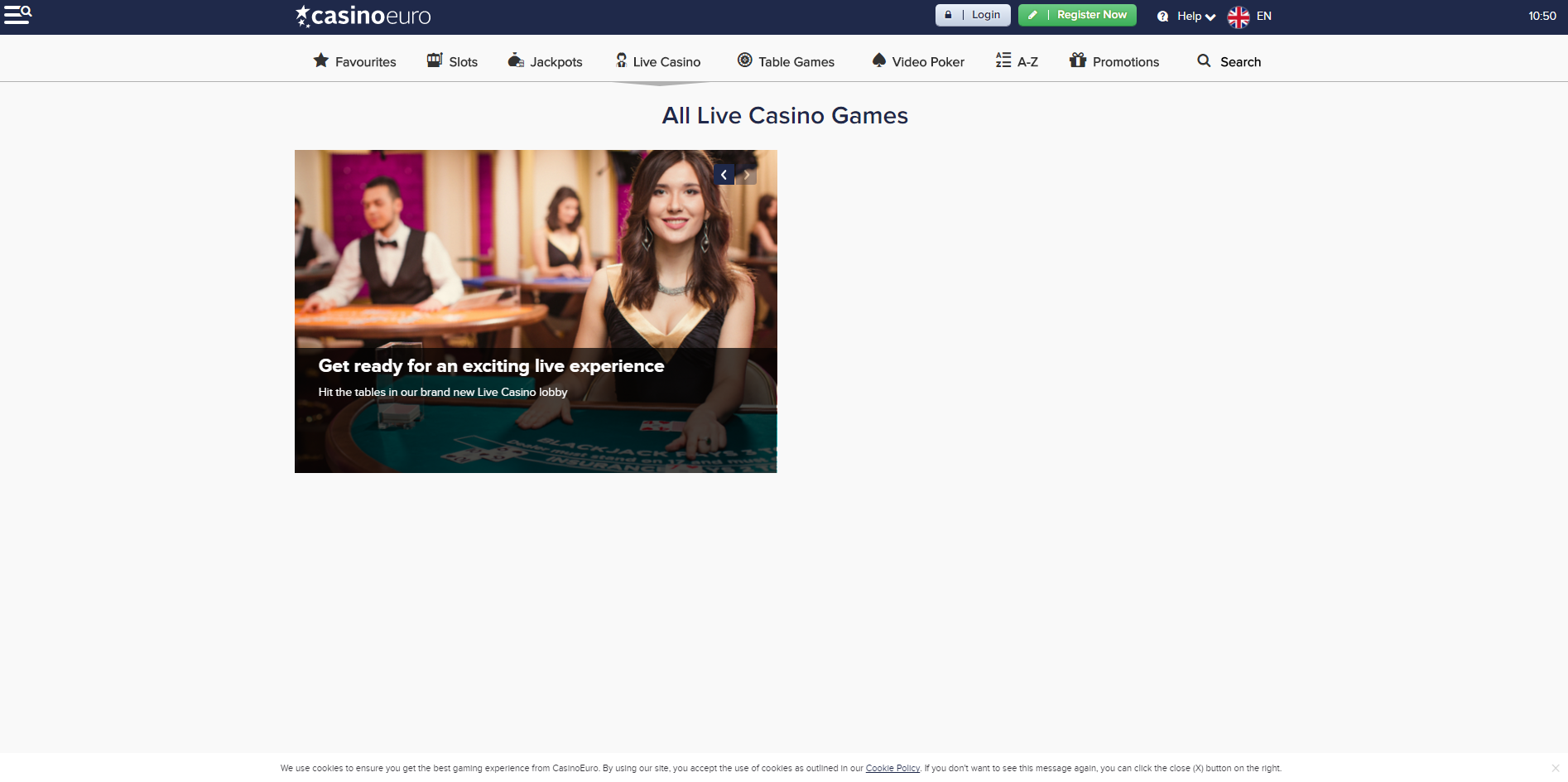Click the Table Games roulette icon
The image size is (1568, 782).
pyautogui.click(x=745, y=60)
